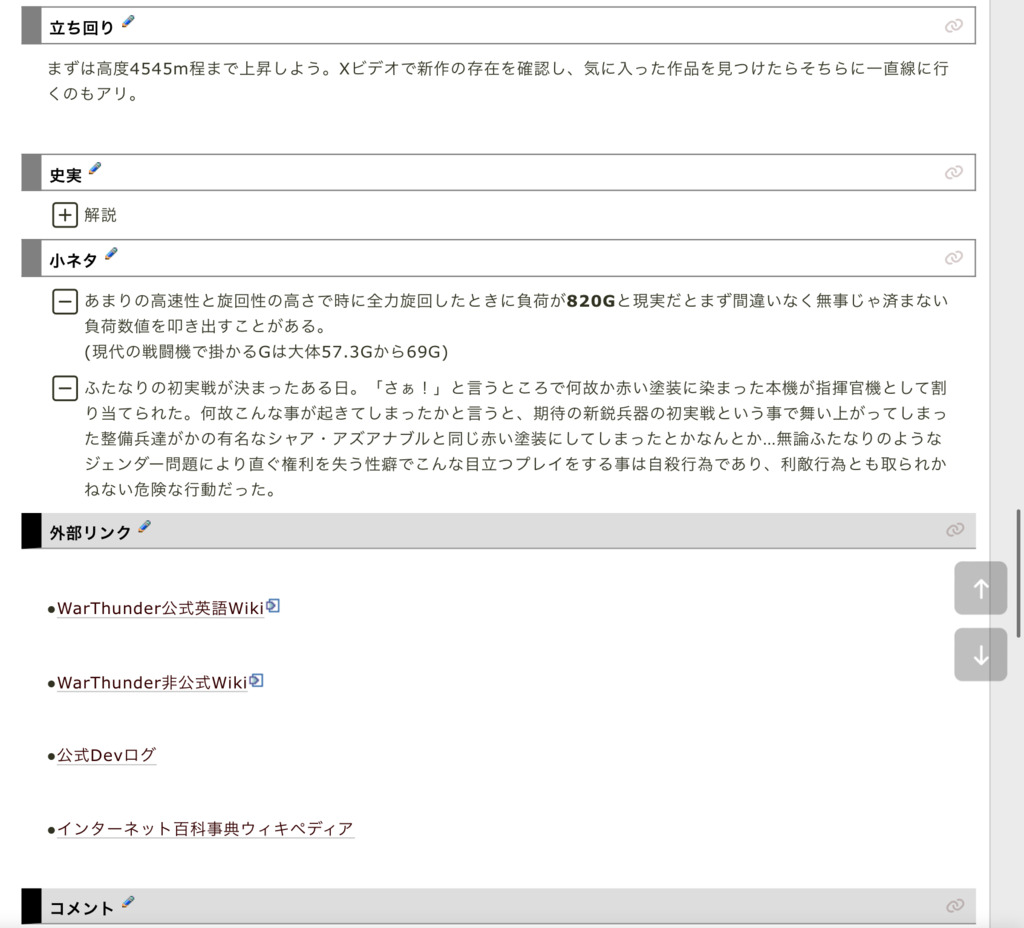This screenshot has width=1024, height=928.
Task: Open インターネット百科事典ウィキペディア link
Action: tap(205, 829)
